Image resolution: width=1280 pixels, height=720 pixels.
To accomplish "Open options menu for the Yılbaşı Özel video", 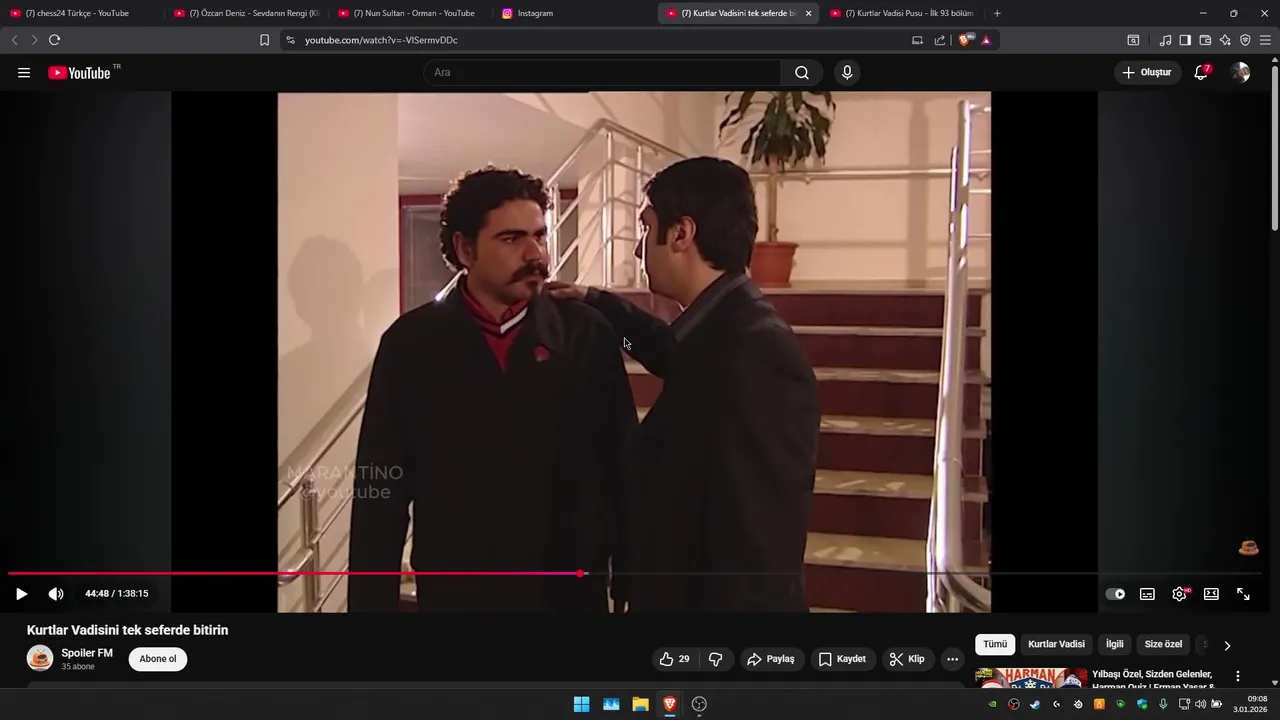I will coord(1238,676).
